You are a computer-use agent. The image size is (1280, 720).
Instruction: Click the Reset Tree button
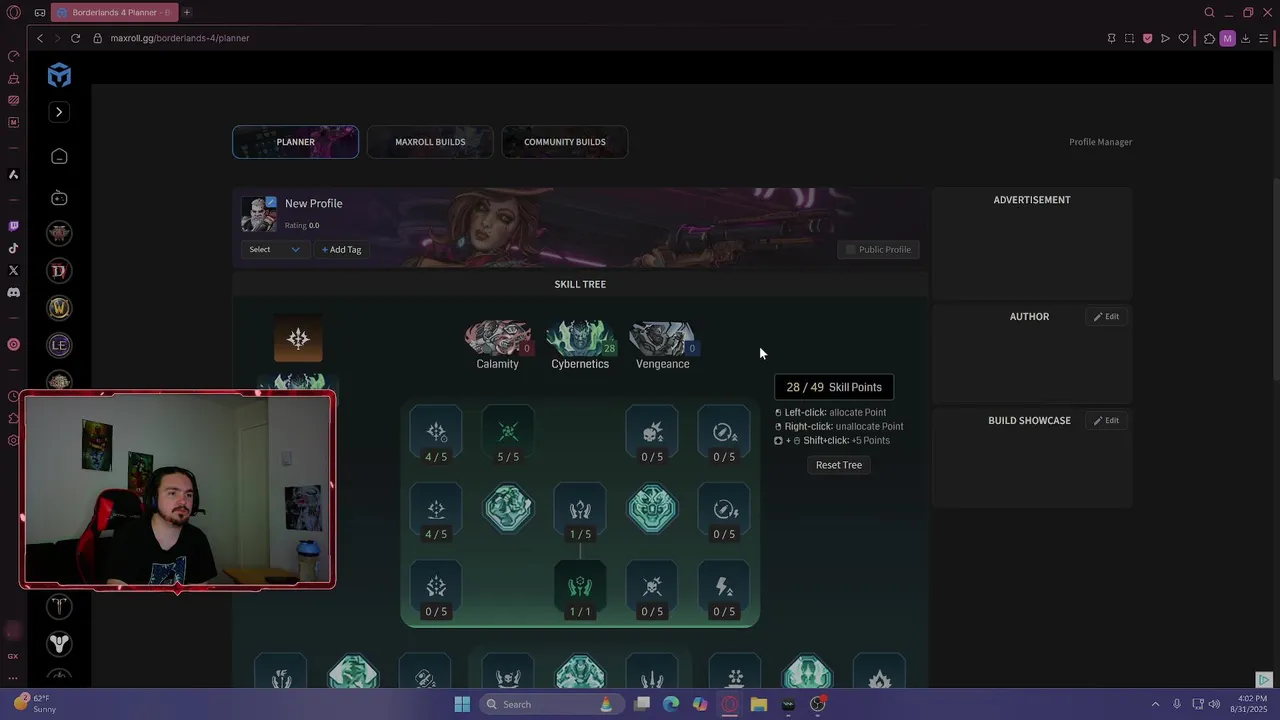pyautogui.click(x=839, y=465)
